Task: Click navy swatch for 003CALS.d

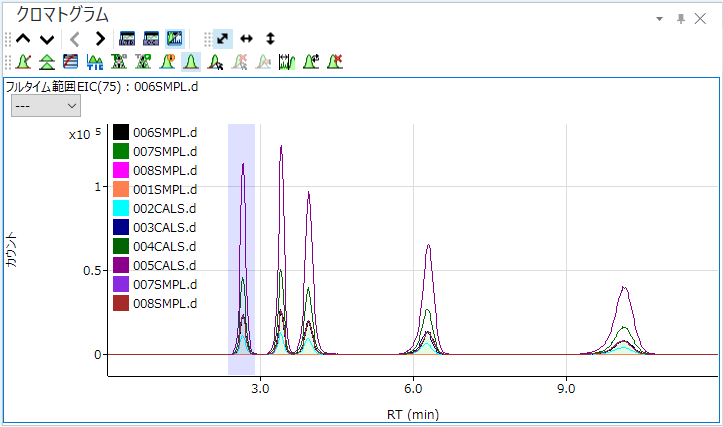Action: tap(121, 227)
